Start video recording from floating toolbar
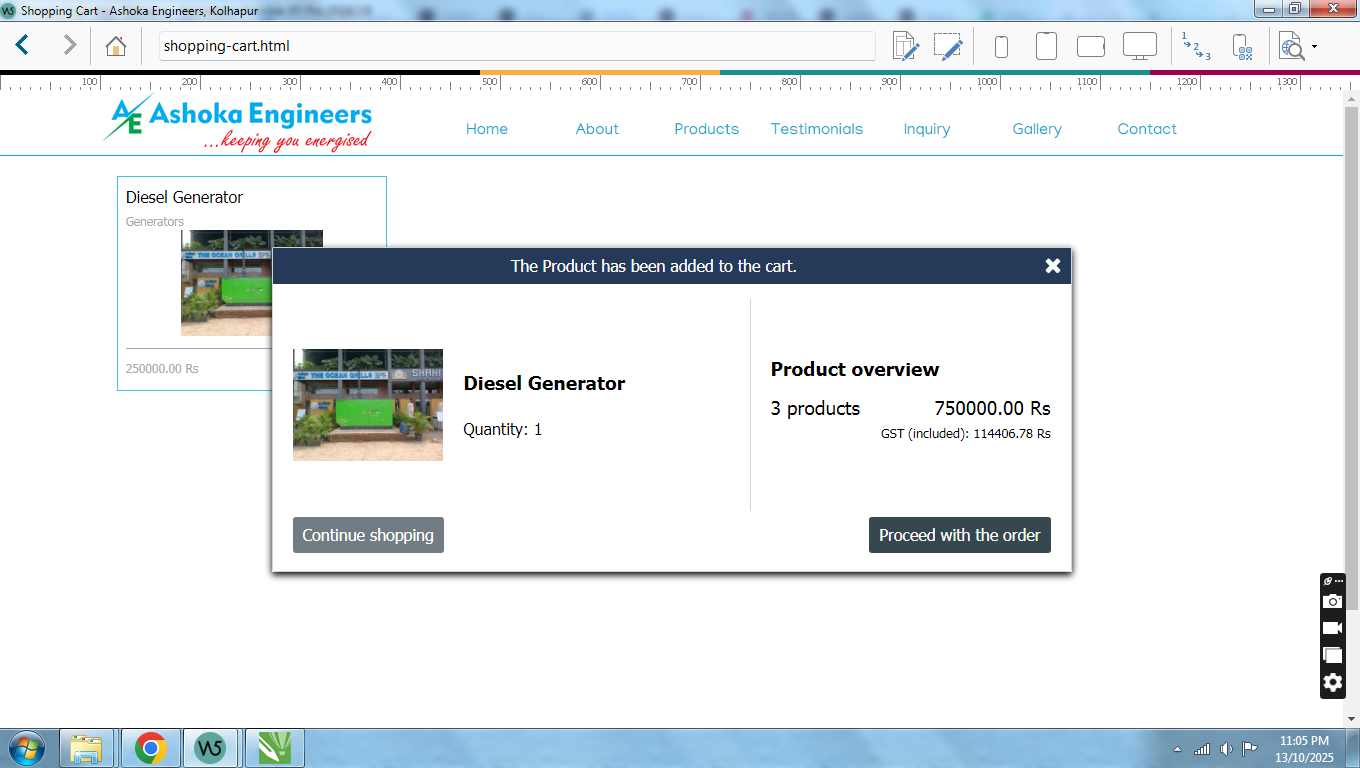The height and width of the screenshot is (768, 1360). coord(1332,628)
